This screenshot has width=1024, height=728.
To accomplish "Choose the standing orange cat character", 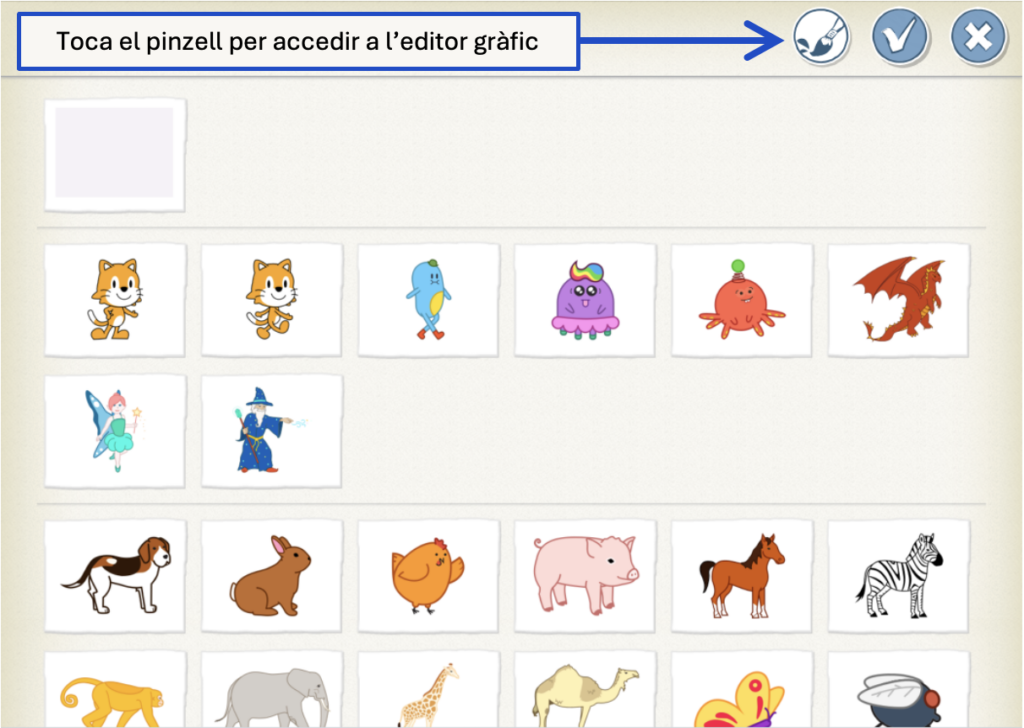I will point(114,299).
